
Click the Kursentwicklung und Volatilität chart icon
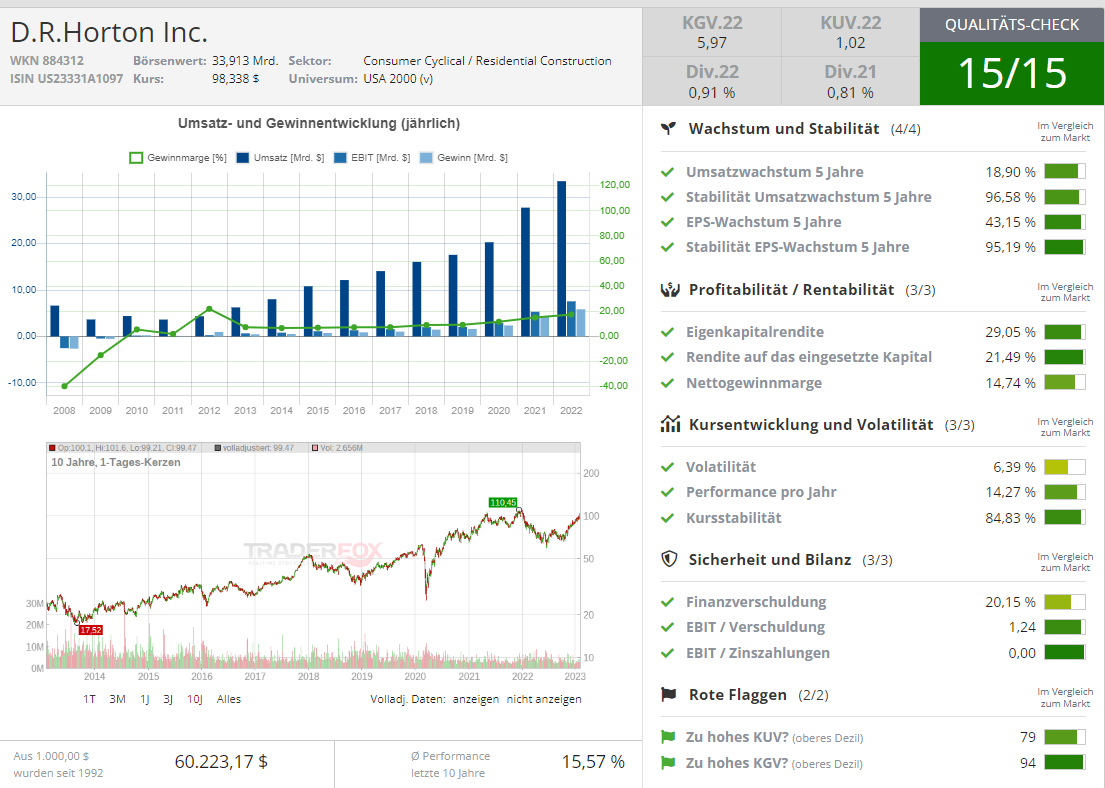(669, 425)
